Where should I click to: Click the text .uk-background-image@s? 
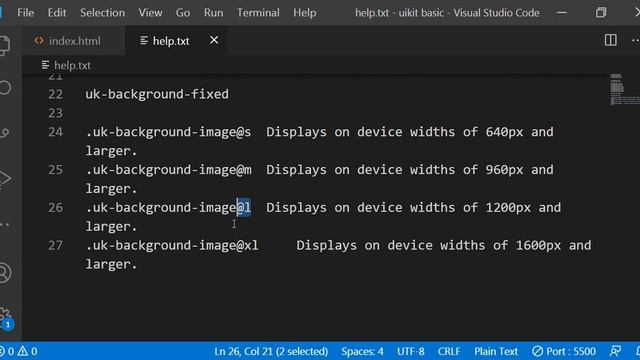point(168,132)
